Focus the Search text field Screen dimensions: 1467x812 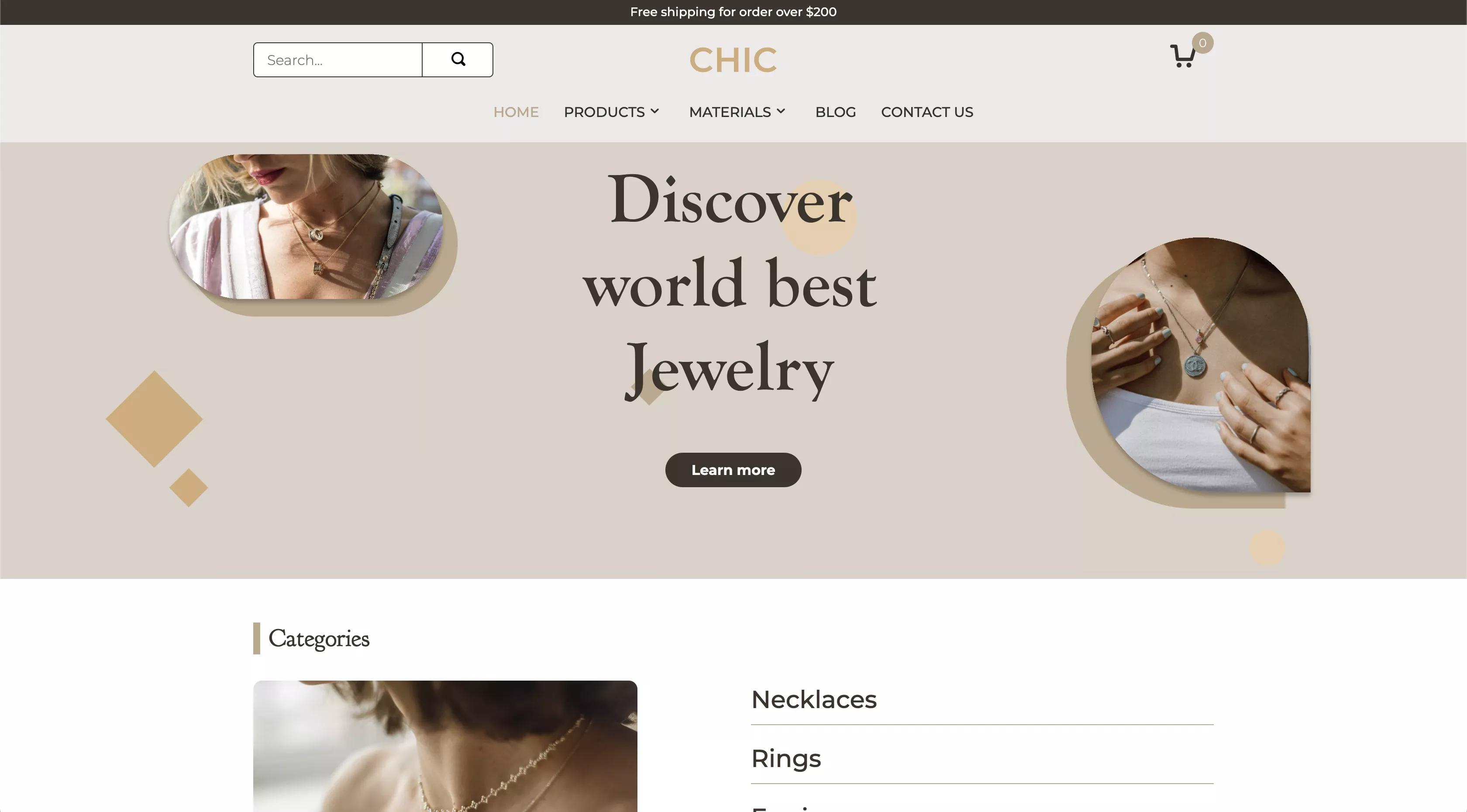(x=337, y=60)
